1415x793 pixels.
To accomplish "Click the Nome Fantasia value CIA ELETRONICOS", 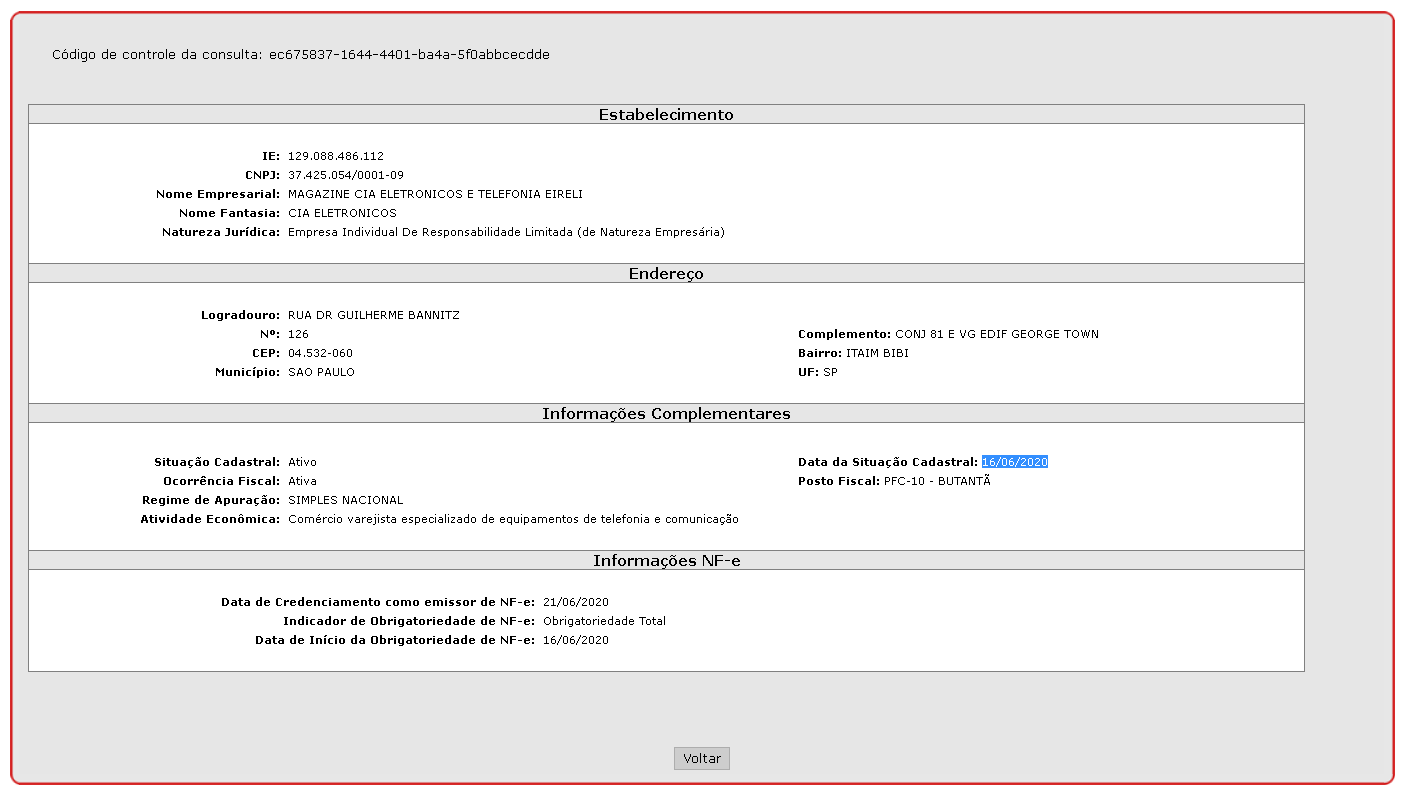I will point(342,213).
